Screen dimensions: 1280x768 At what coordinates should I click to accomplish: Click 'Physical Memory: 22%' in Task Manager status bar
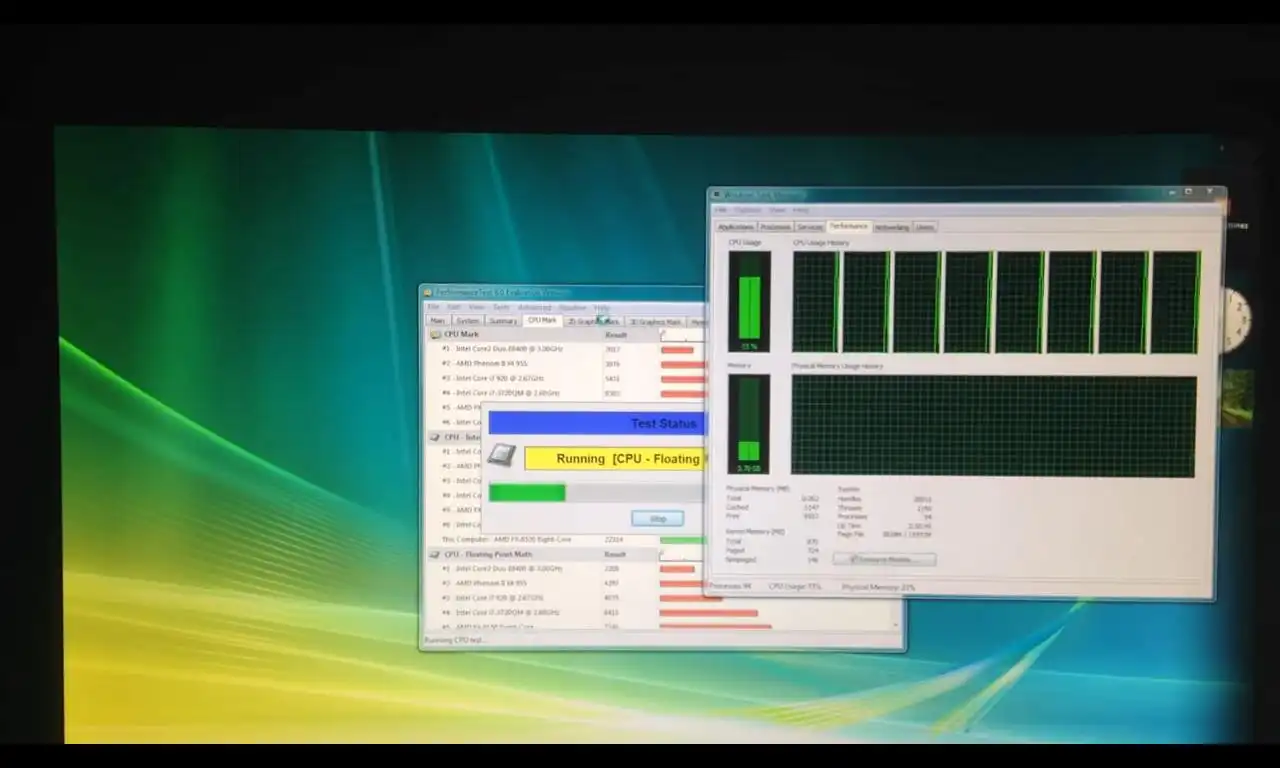click(x=878, y=587)
